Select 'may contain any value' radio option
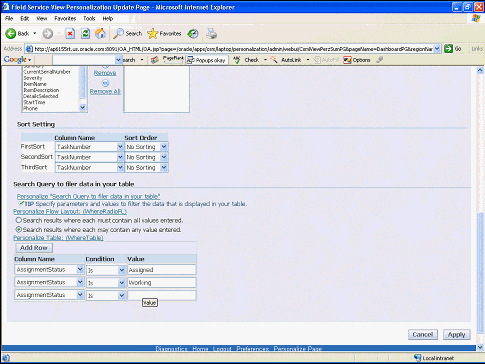This screenshot has height=364, width=485. (x=19, y=230)
